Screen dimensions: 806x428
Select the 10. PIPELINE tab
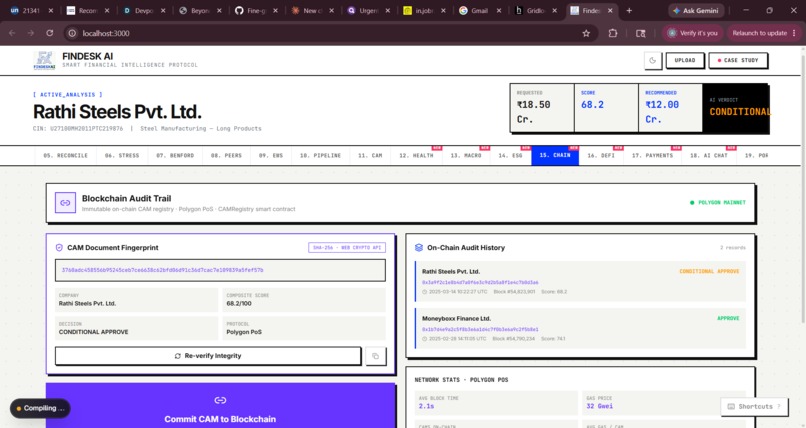[320, 155]
